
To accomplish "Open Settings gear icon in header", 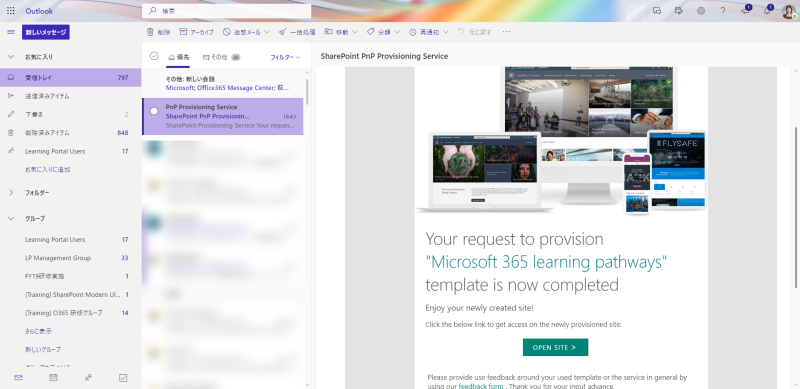I will [701, 11].
